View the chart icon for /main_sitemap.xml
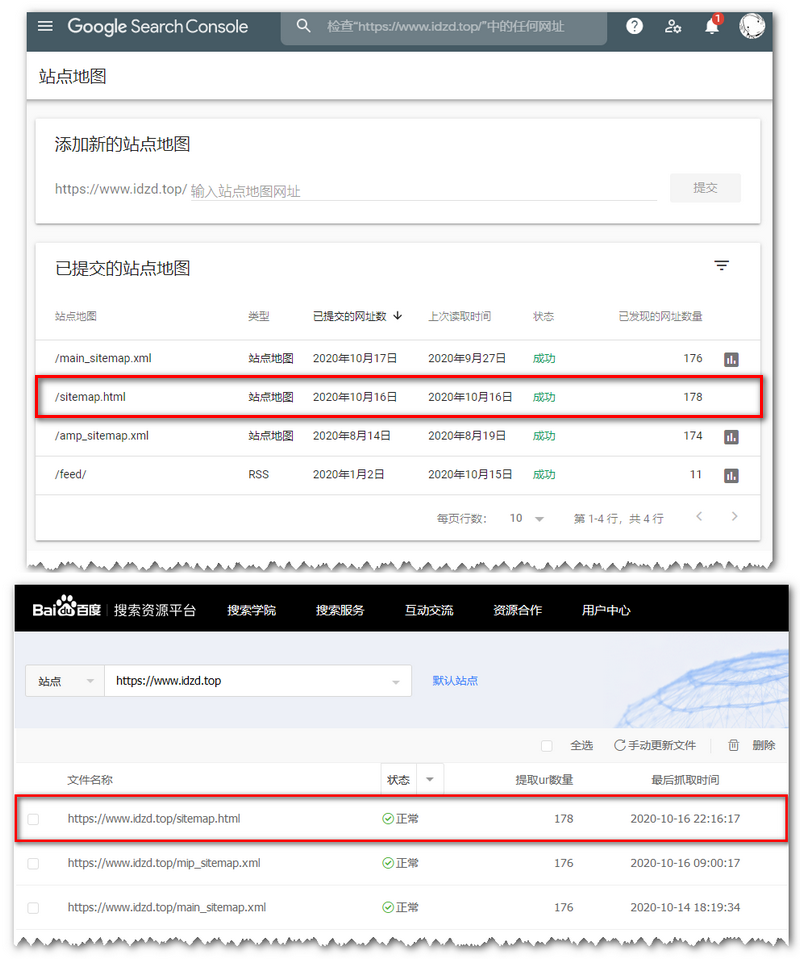This screenshot has height=959, width=800. [733, 357]
